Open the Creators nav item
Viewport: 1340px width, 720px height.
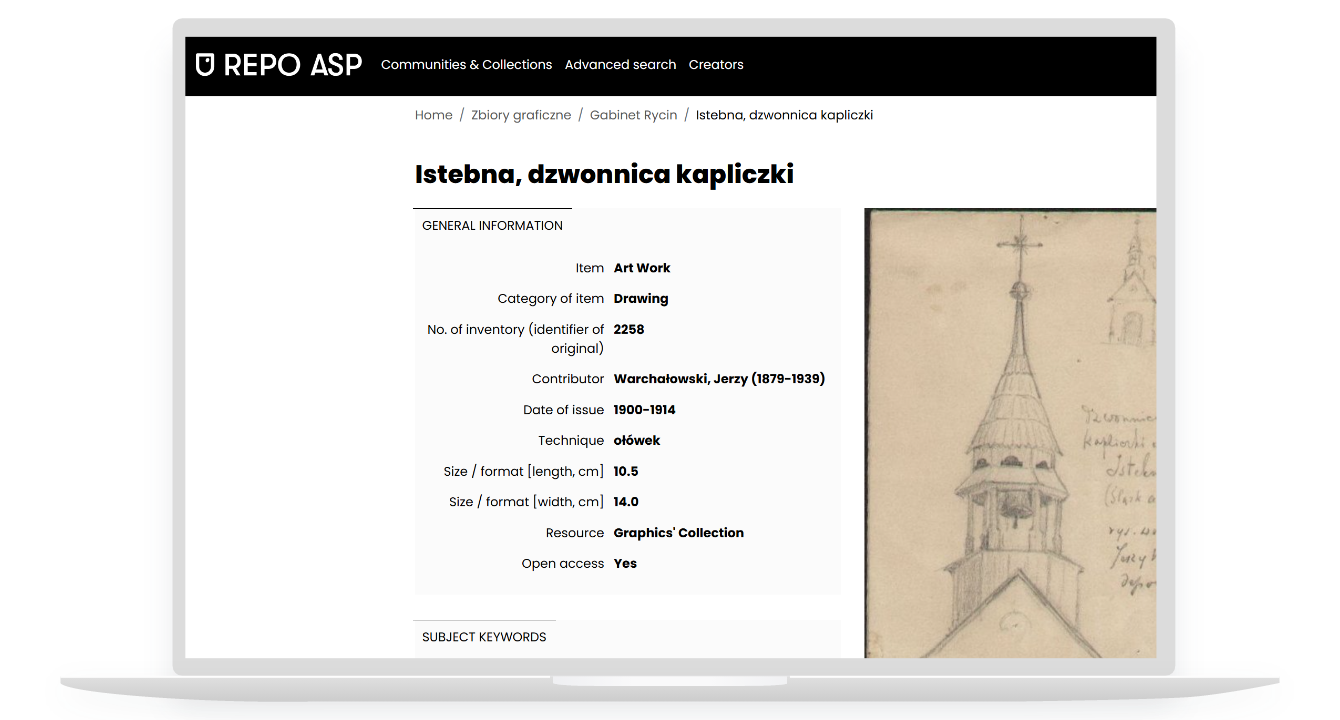[x=716, y=65]
